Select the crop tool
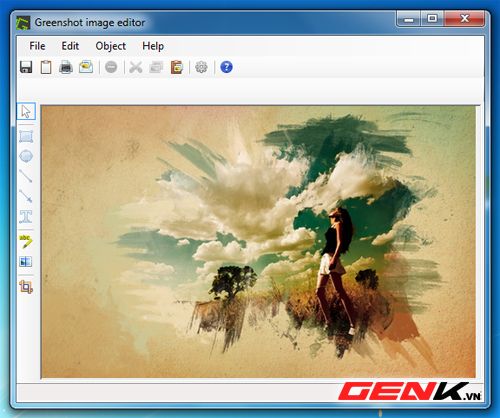500x418 pixels. [26, 287]
